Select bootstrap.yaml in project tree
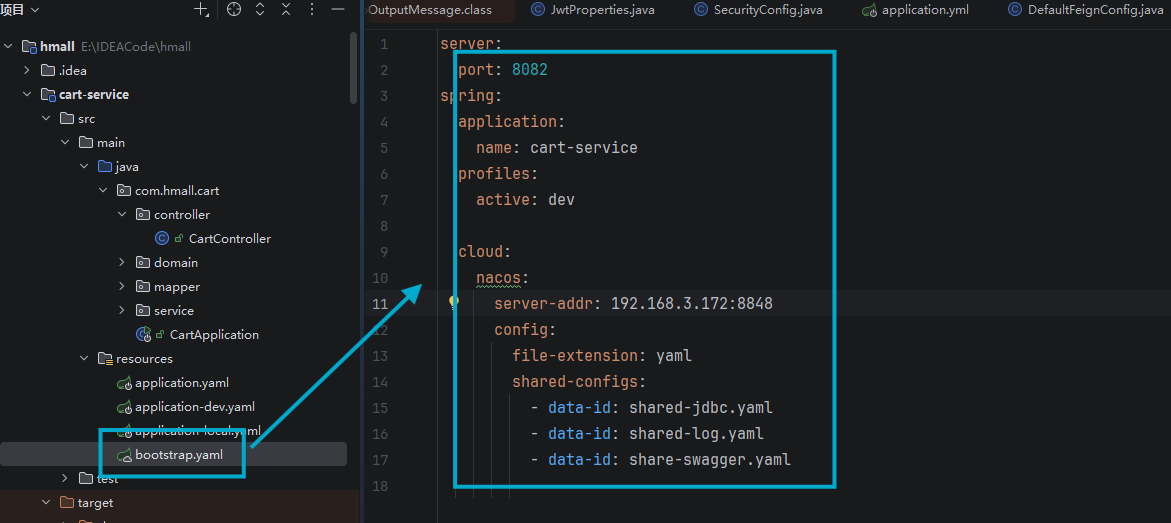This screenshot has width=1171, height=523. (x=178, y=454)
